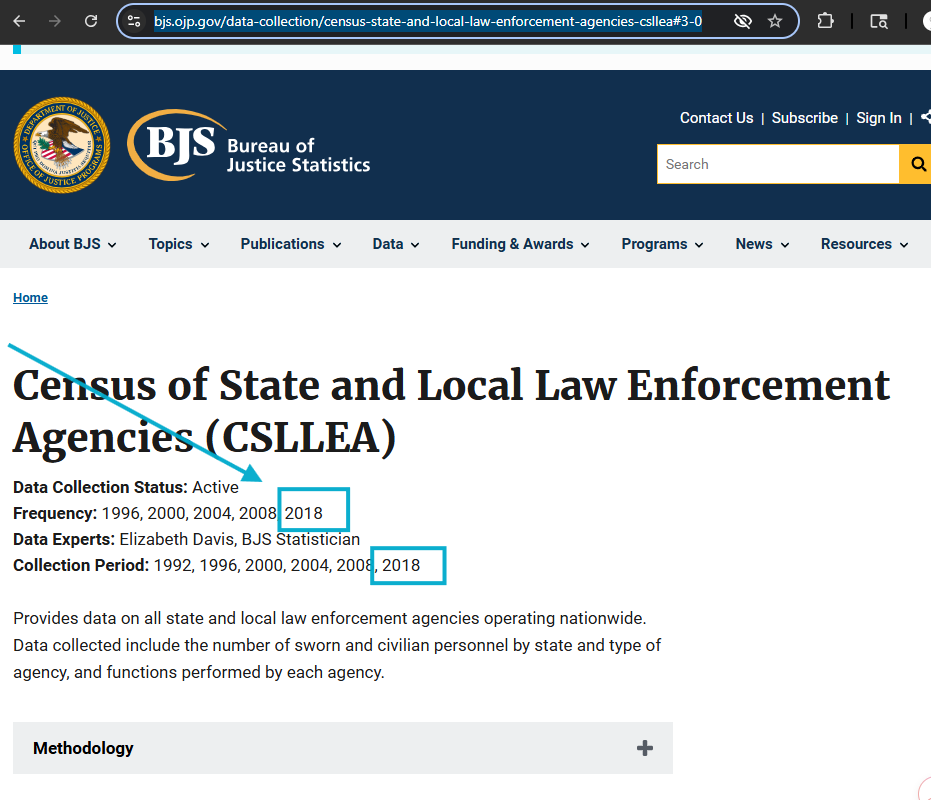Viewport: 931px width, 800px height.
Task: Reload the current page
Action: pyautogui.click(x=91, y=21)
